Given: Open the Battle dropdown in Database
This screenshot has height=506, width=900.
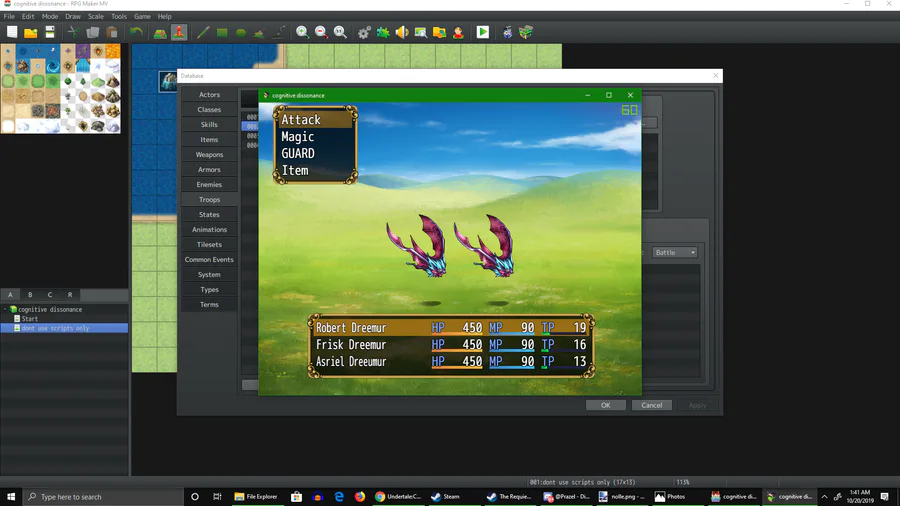Looking at the screenshot, I should (x=674, y=252).
